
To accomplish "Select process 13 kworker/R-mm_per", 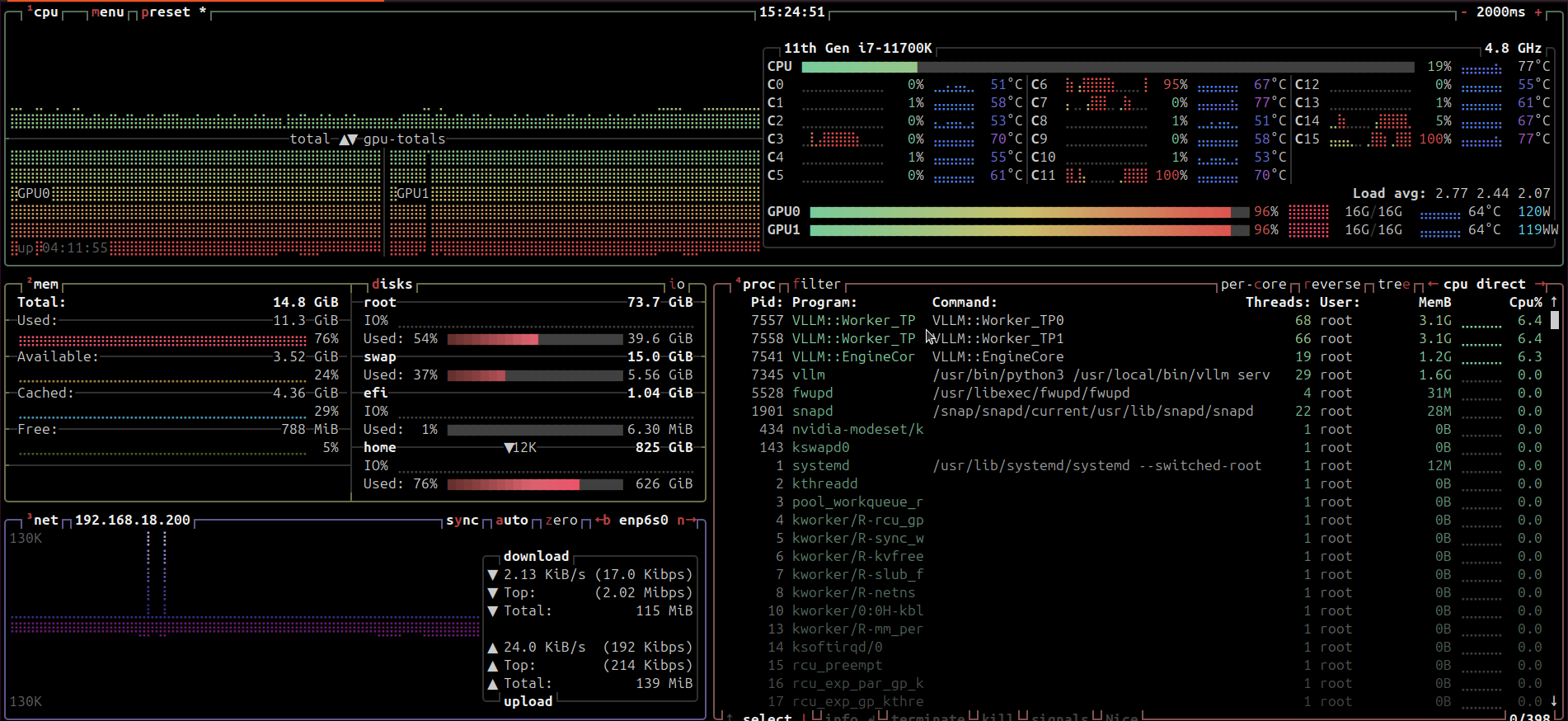I will pyautogui.click(x=1134, y=629).
